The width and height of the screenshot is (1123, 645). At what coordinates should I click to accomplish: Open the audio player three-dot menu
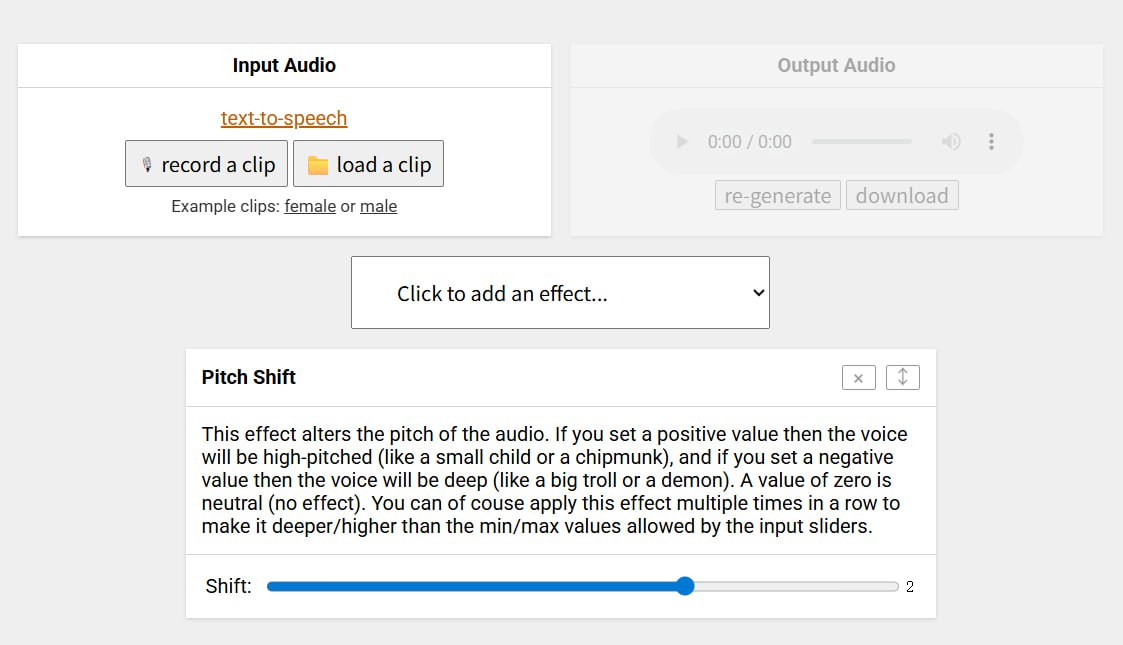pyautogui.click(x=991, y=142)
